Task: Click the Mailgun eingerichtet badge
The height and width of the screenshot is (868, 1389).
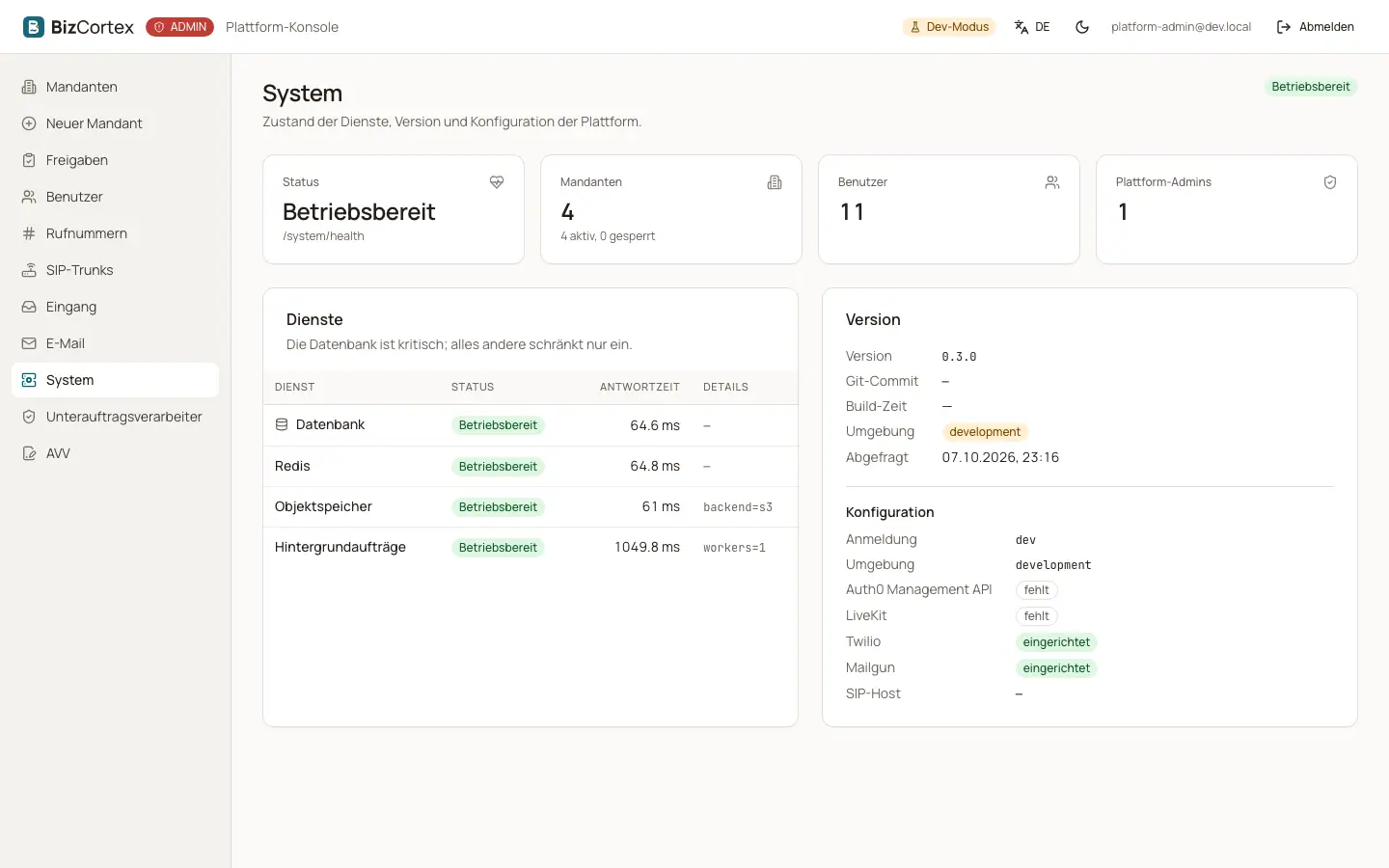Action: (x=1056, y=668)
